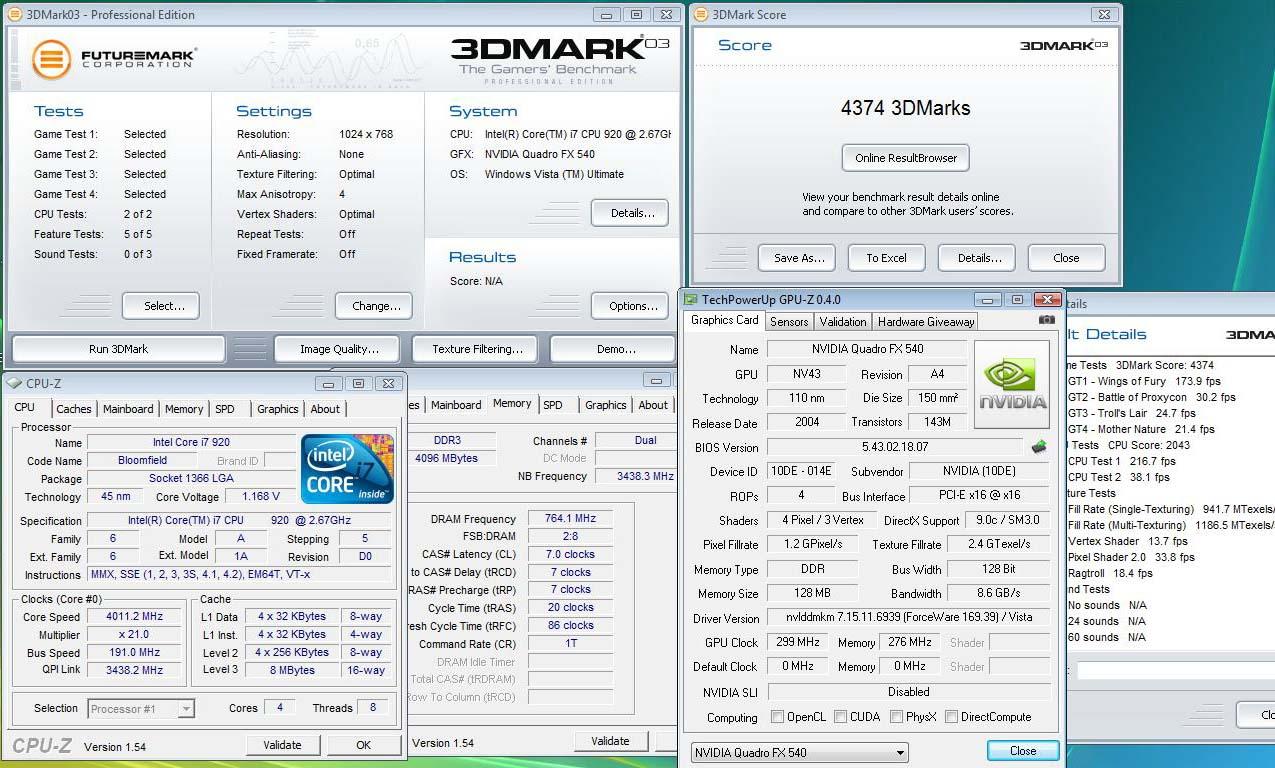Enable the OpenCL checkbox in GPU-Z
The height and width of the screenshot is (768, 1275).
tap(777, 717)
